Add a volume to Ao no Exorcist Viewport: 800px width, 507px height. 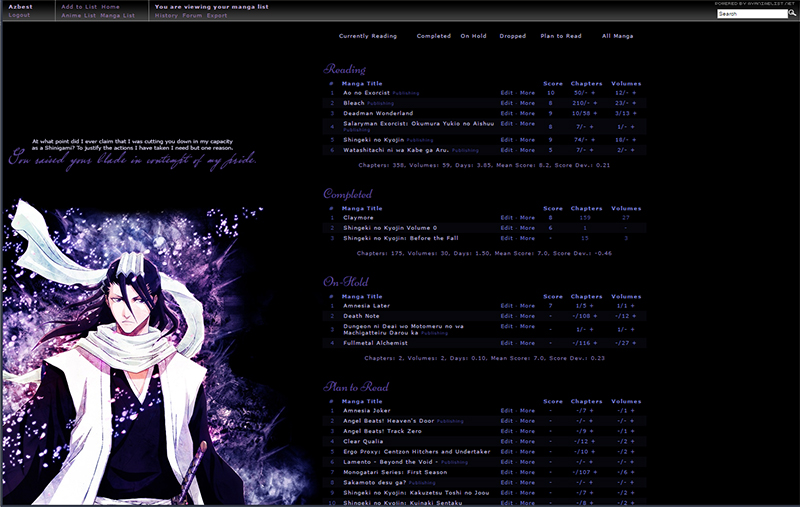click(x=634, y=92)
